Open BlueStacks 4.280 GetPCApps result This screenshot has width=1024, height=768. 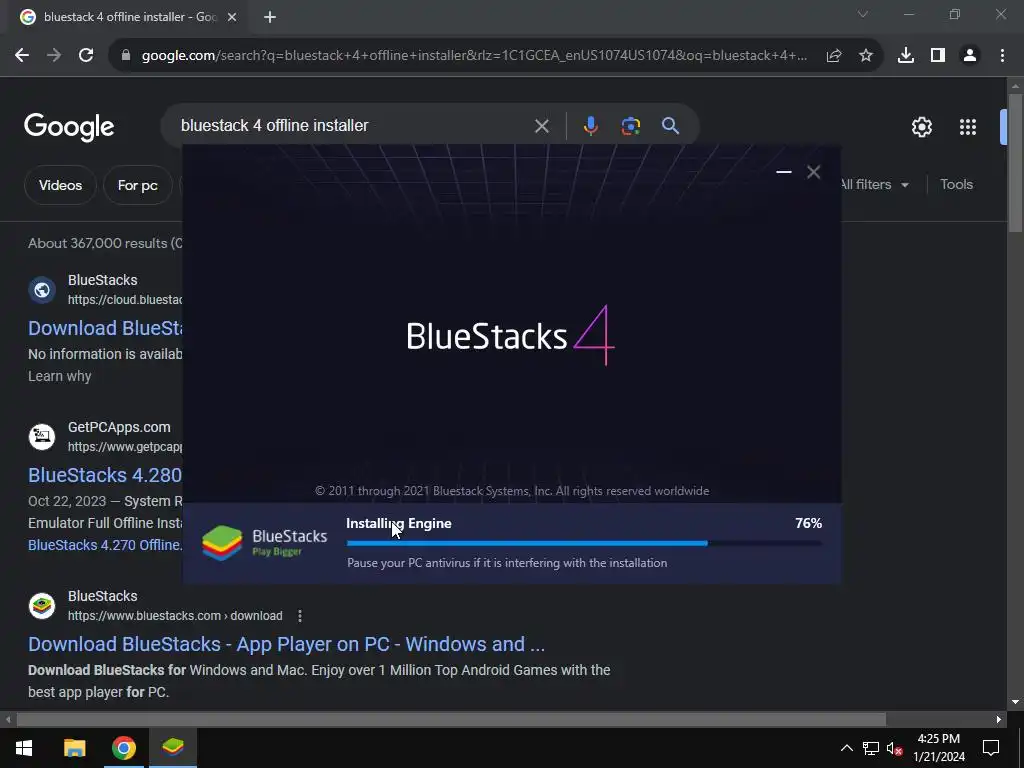(x=105, y=475)
